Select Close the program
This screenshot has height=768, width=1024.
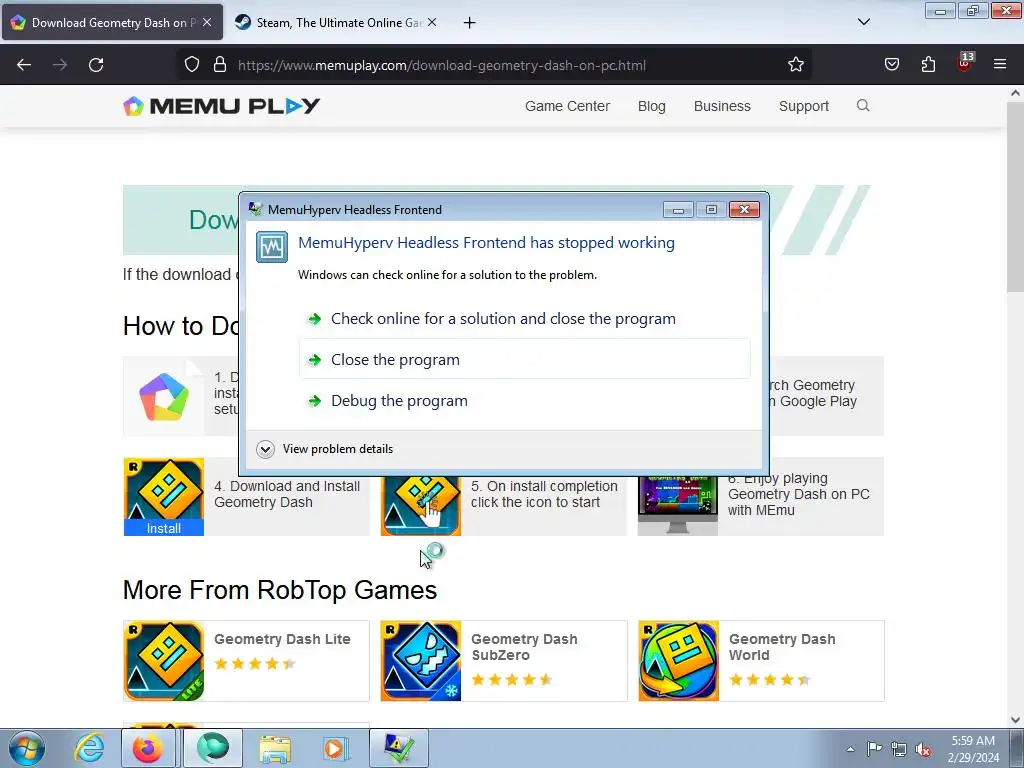click(x=524, y=359)
